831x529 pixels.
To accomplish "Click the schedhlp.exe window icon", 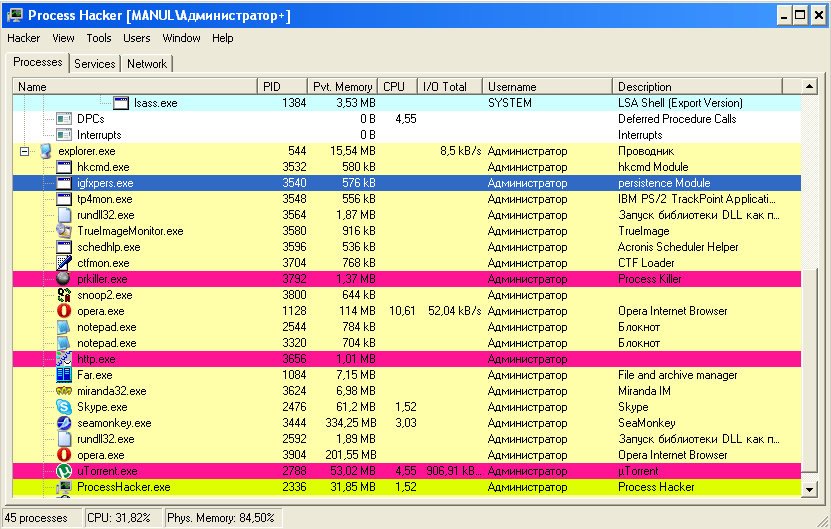I will [x=64, y=247].
